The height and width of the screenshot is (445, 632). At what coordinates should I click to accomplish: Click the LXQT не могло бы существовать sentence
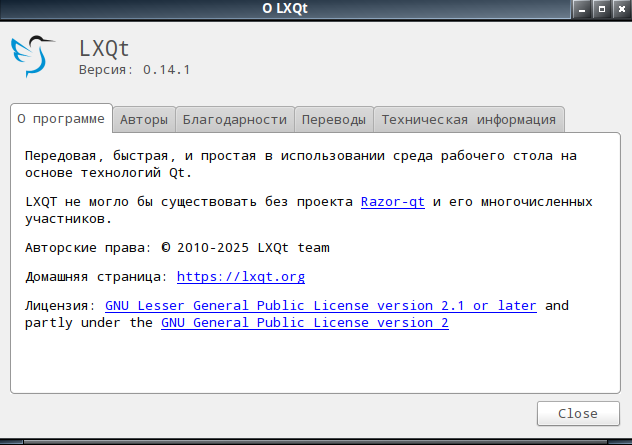[x=309, y=210]
